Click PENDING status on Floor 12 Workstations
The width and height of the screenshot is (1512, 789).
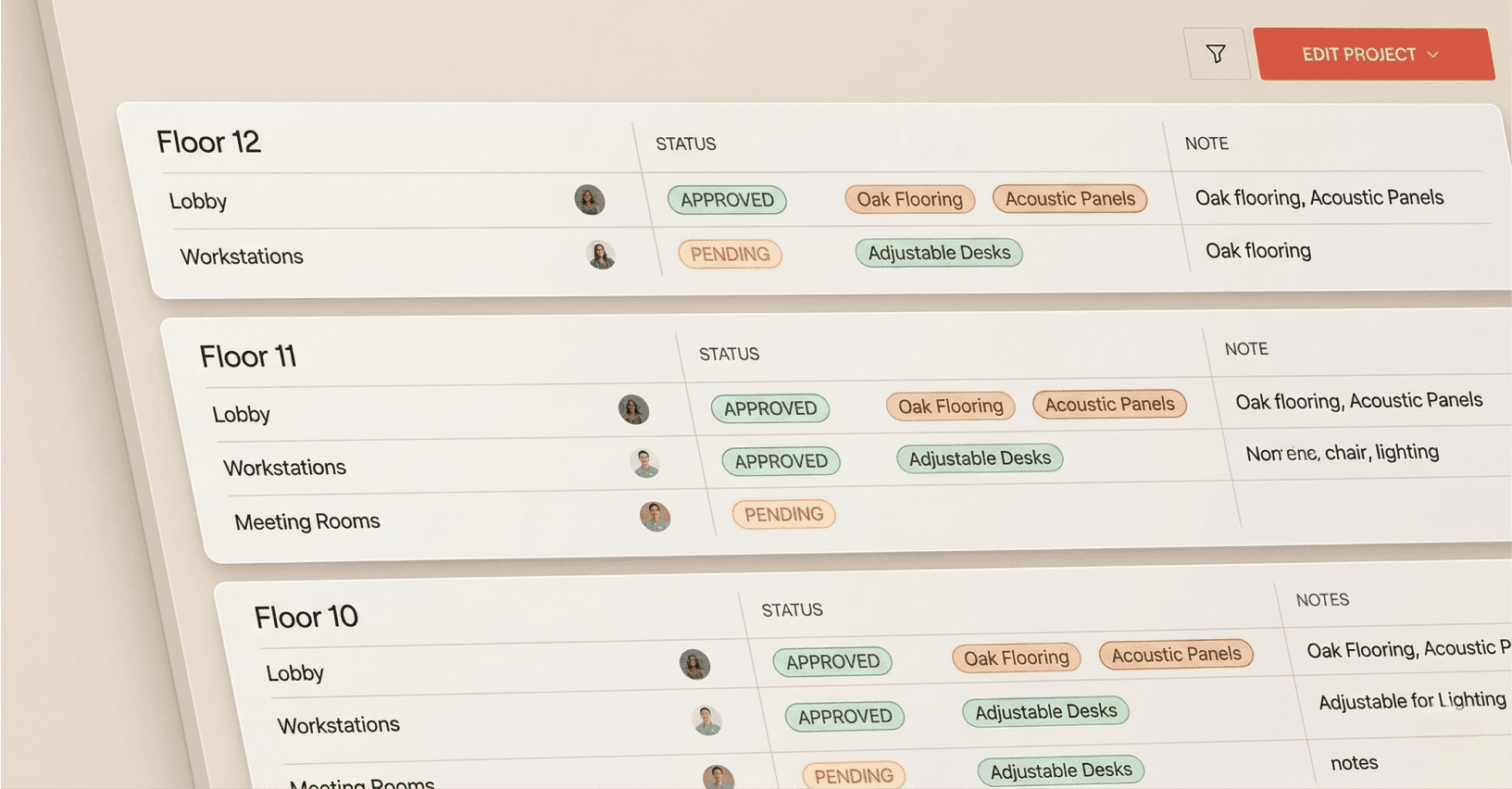(x=730, y=254)
